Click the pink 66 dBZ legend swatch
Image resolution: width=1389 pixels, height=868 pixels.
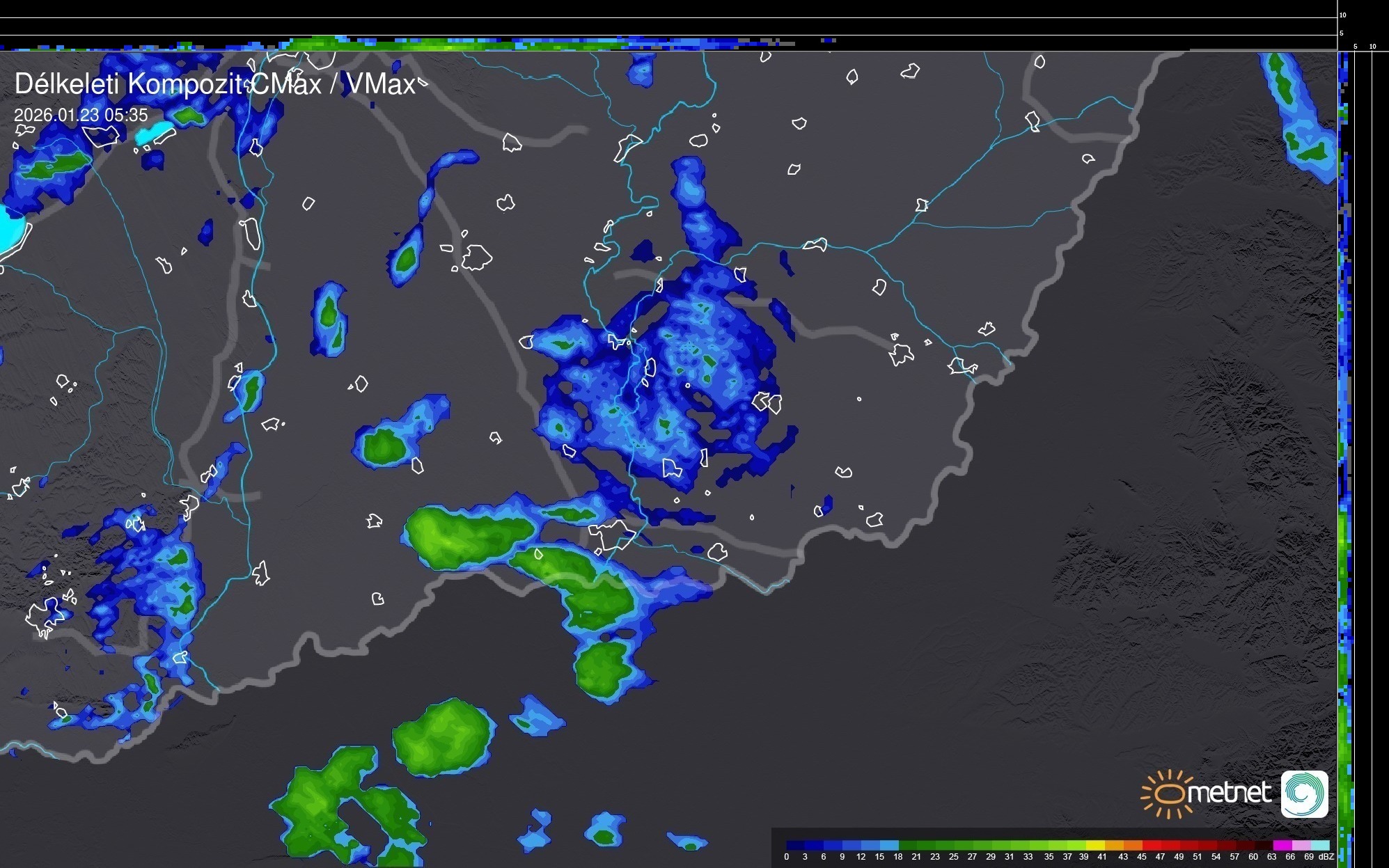point(1301,845)
